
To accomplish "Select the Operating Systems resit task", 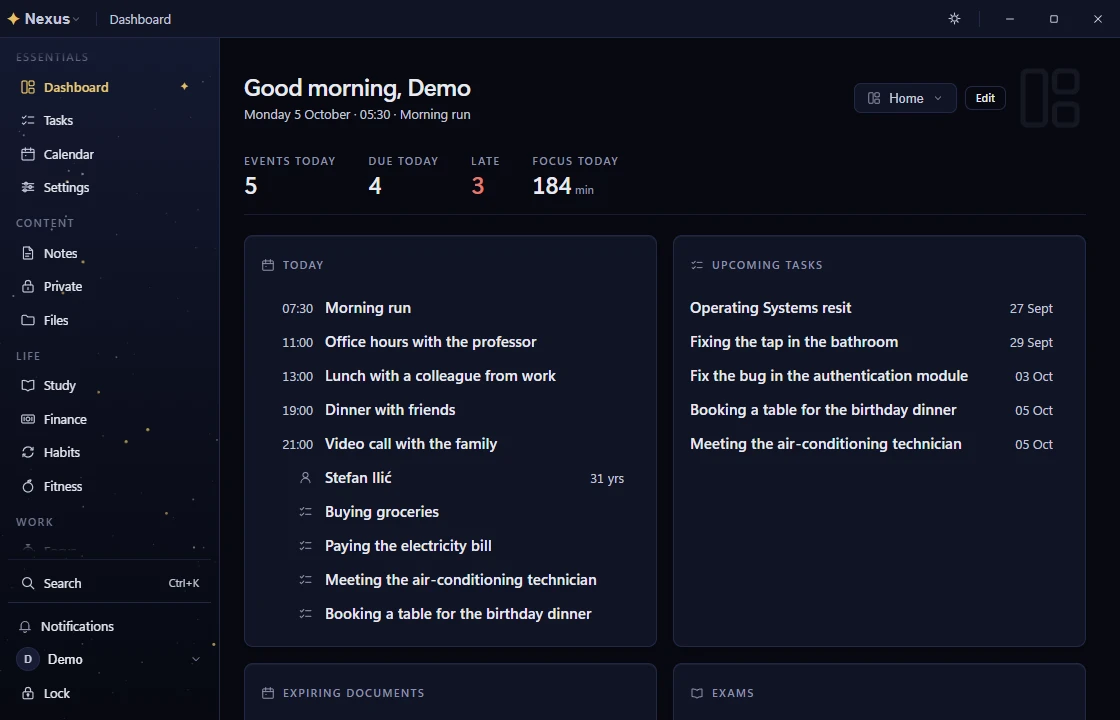I will (879, 308).
